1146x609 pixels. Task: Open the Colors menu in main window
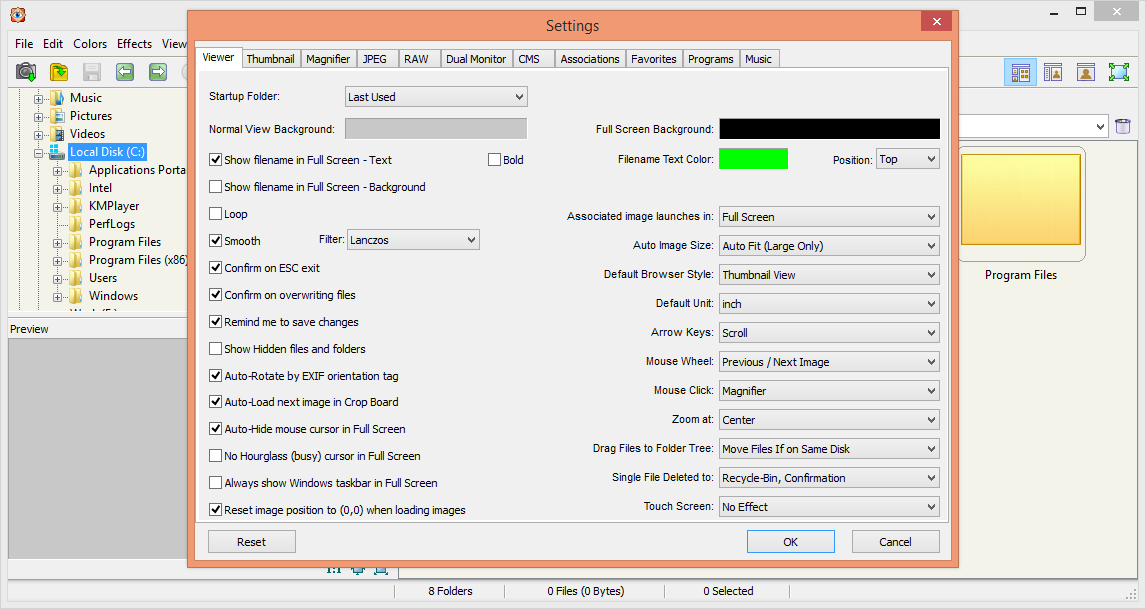[90, 44]
